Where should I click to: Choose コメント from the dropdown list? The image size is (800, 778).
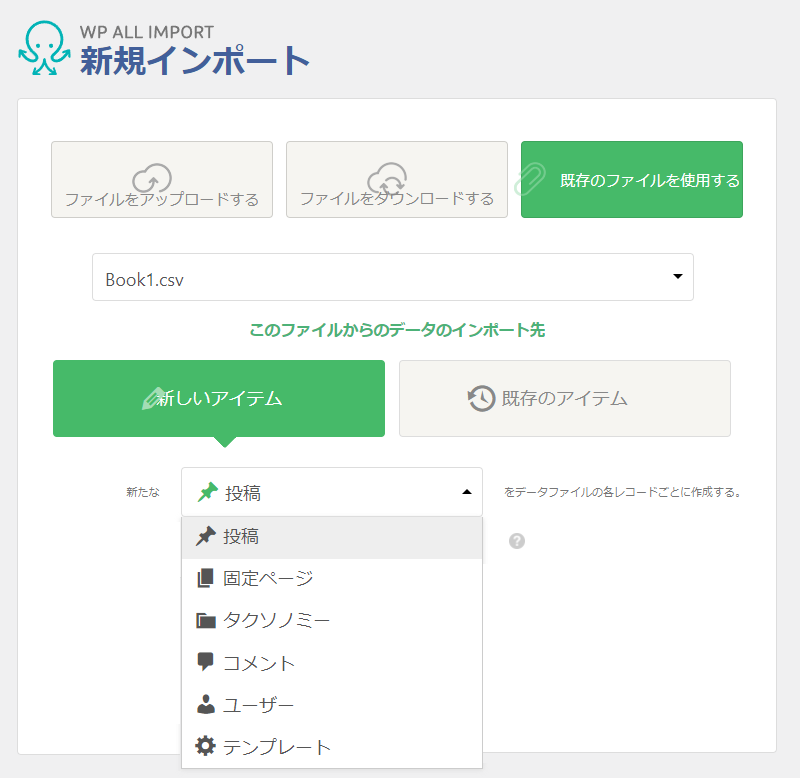pos(332,663)
